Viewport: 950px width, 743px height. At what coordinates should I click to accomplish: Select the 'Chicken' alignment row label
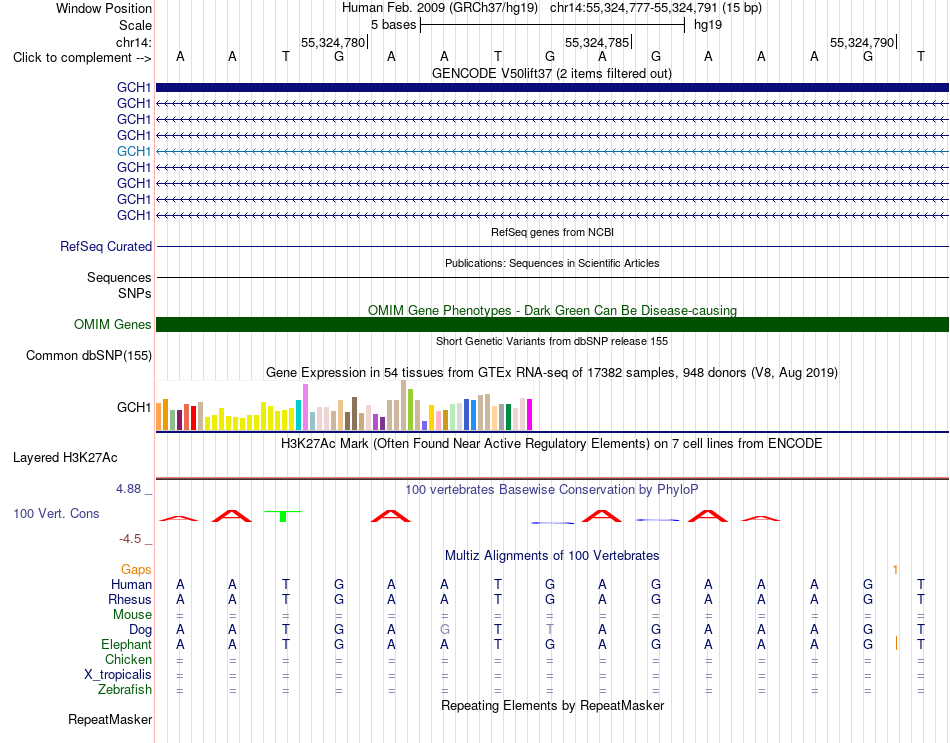click(128, 659)
